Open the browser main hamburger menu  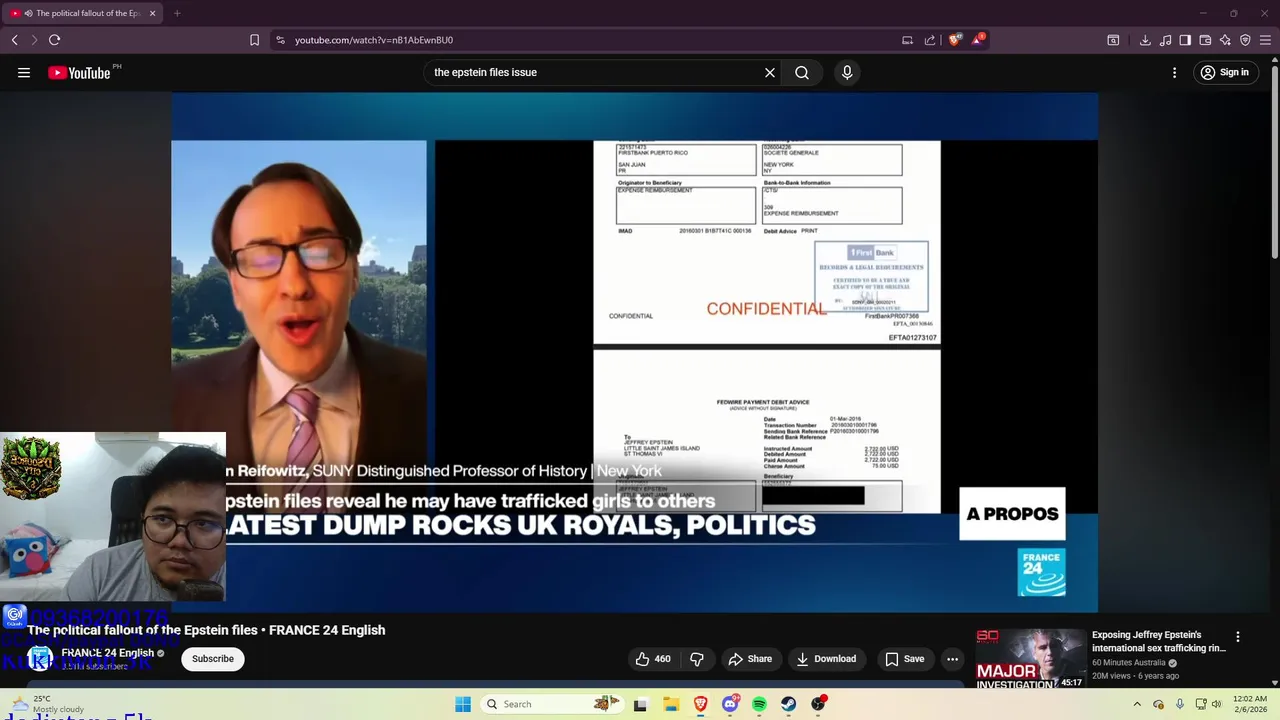[x=1266, y=40]
